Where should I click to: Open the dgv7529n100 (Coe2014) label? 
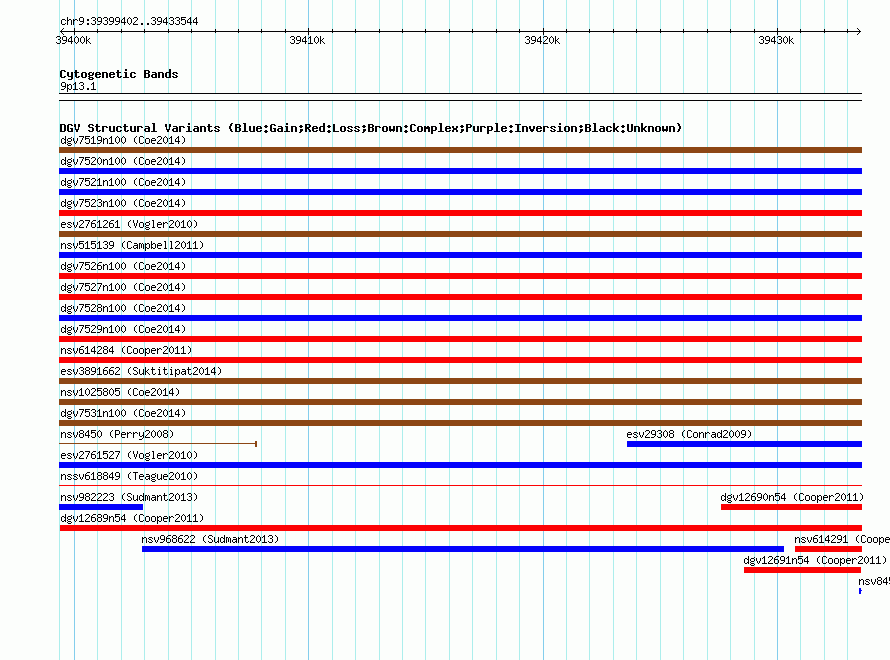pos(123,329)
